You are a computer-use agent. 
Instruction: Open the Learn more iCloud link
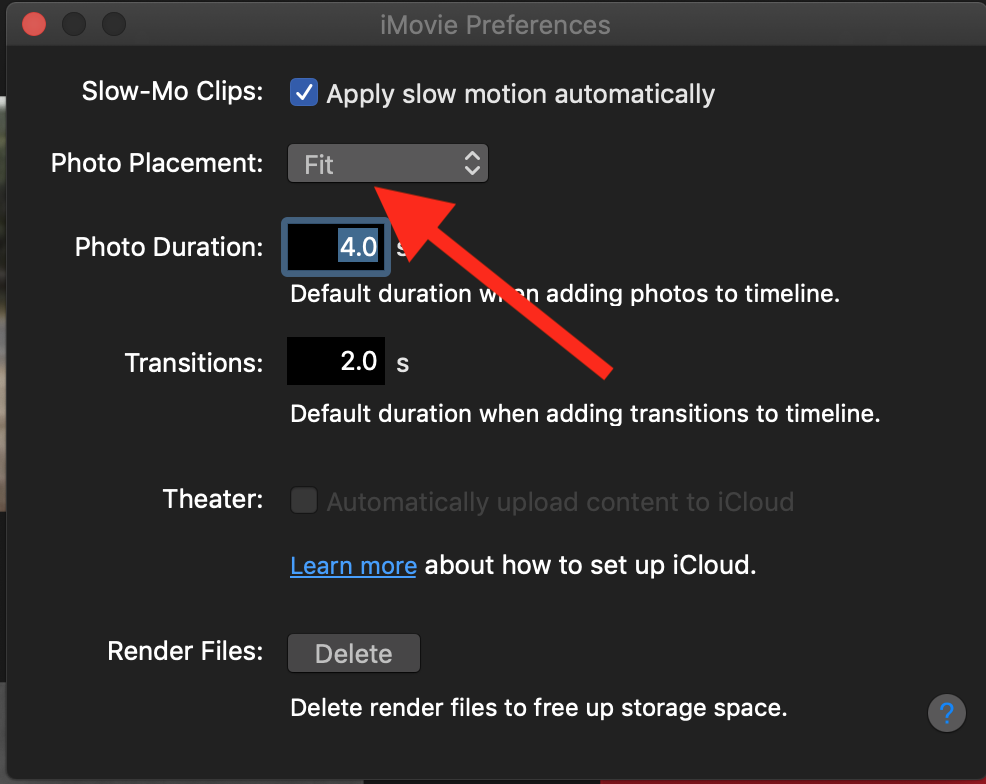[353, 566]
